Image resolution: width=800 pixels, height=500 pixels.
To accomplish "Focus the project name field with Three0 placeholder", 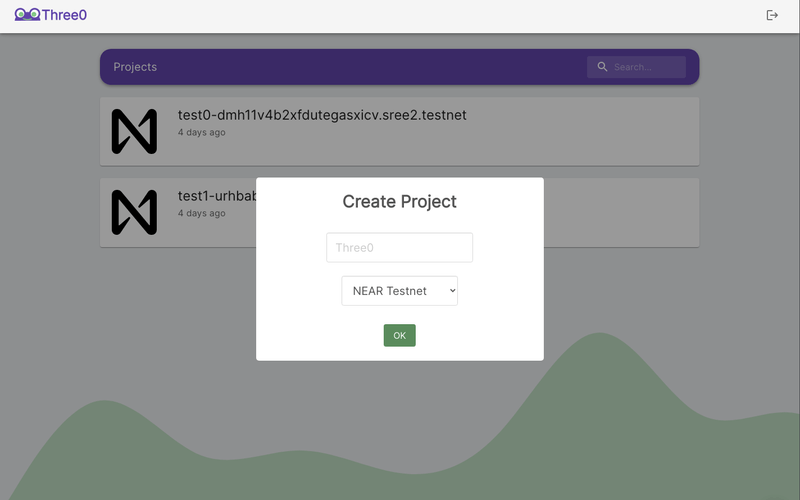I will (x=399, y=248).
